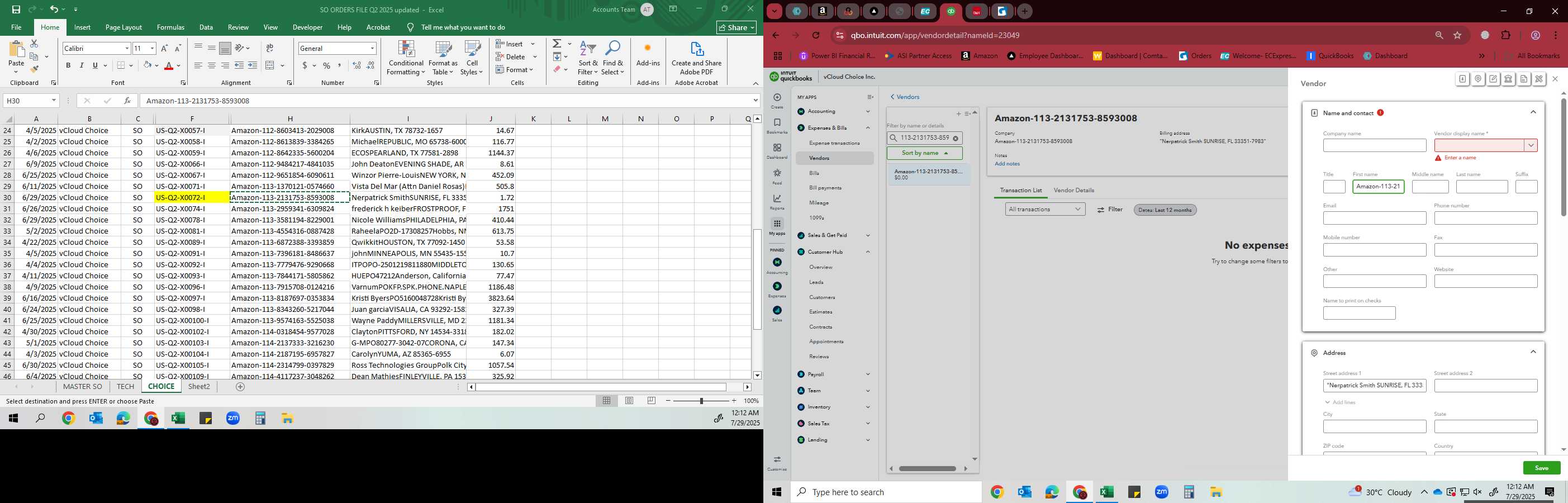Open Bookmarks in QuickBooks left rail

(777, 126)
